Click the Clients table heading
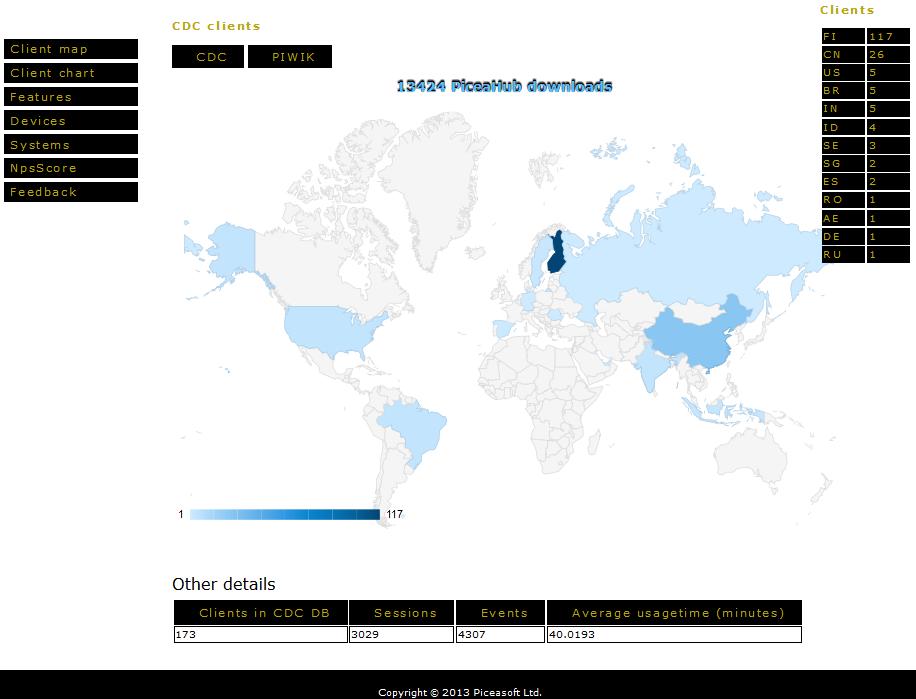The image size is (916, 699). click(847, 10)
